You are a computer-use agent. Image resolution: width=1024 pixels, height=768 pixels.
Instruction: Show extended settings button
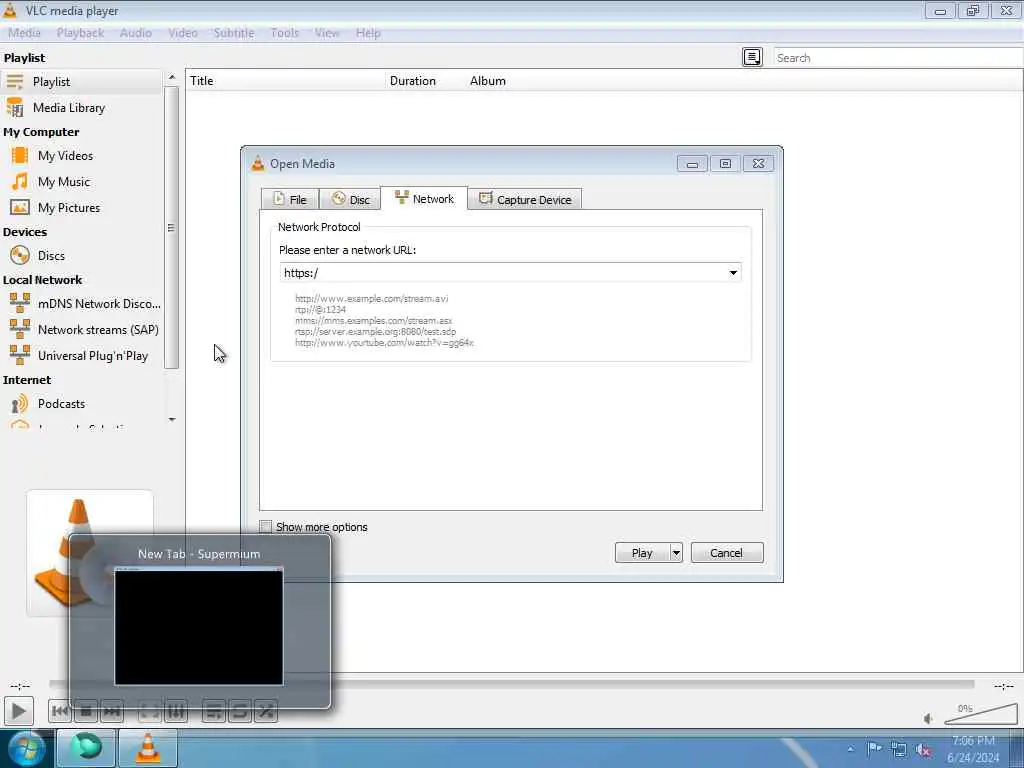[x=176, y=711]
